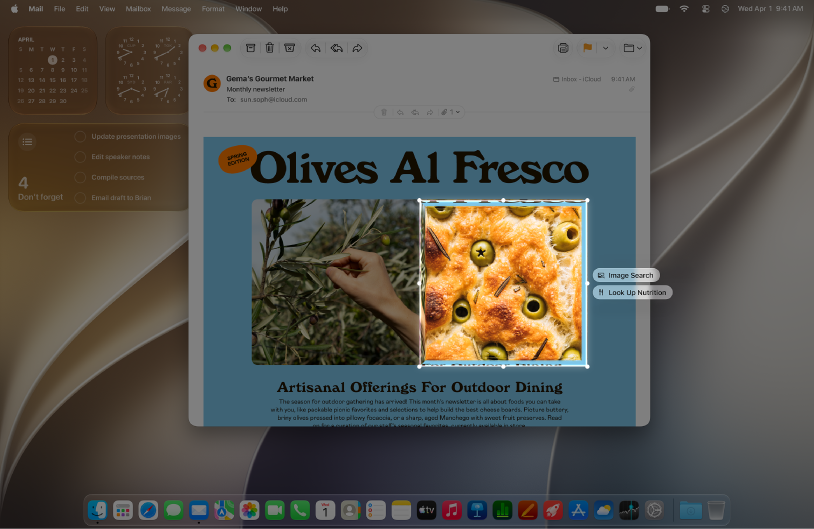
Task: Click the Siri icon in the menu bar
Action: (725, 9)
